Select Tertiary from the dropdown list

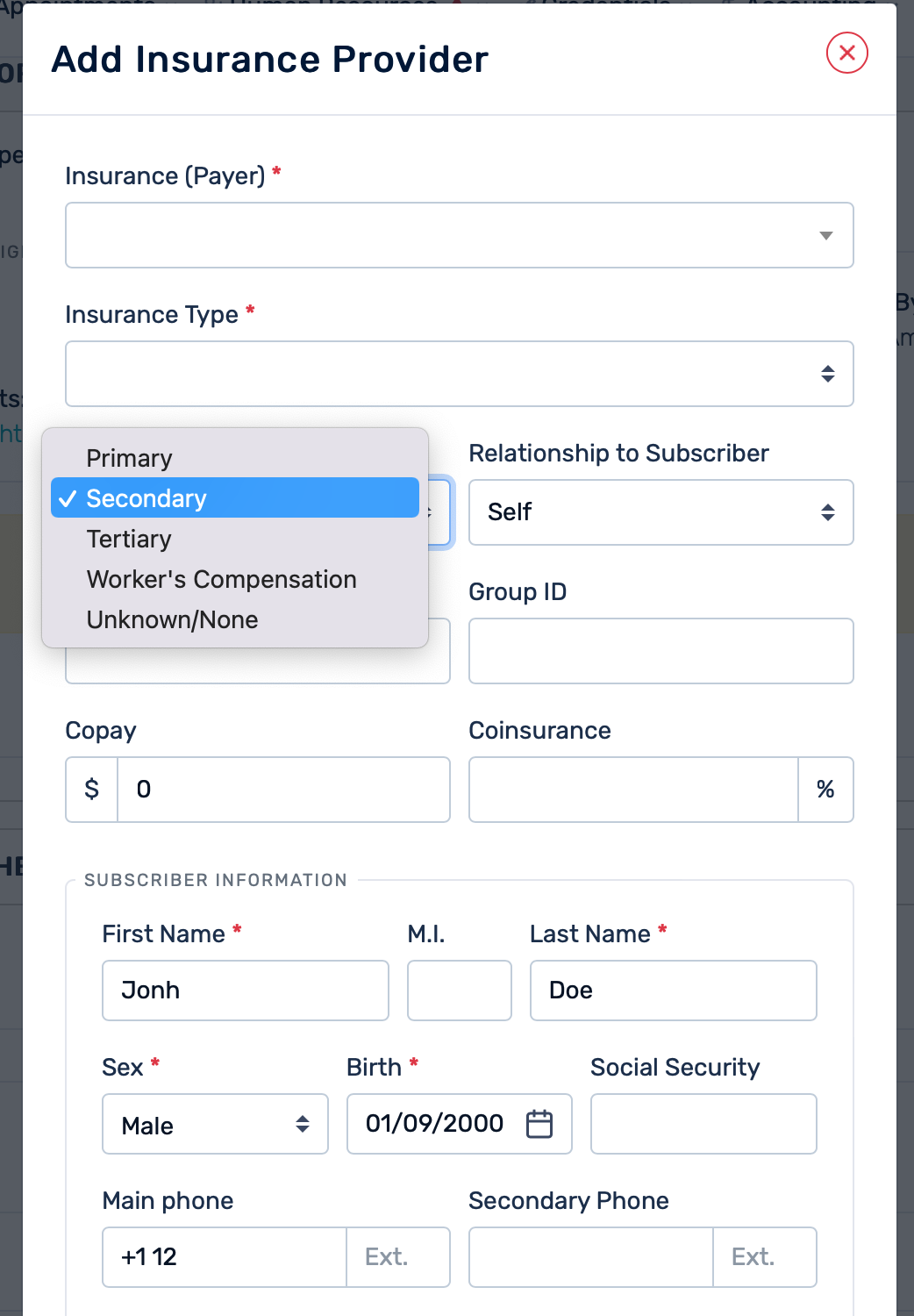click(x=129, y=539)
